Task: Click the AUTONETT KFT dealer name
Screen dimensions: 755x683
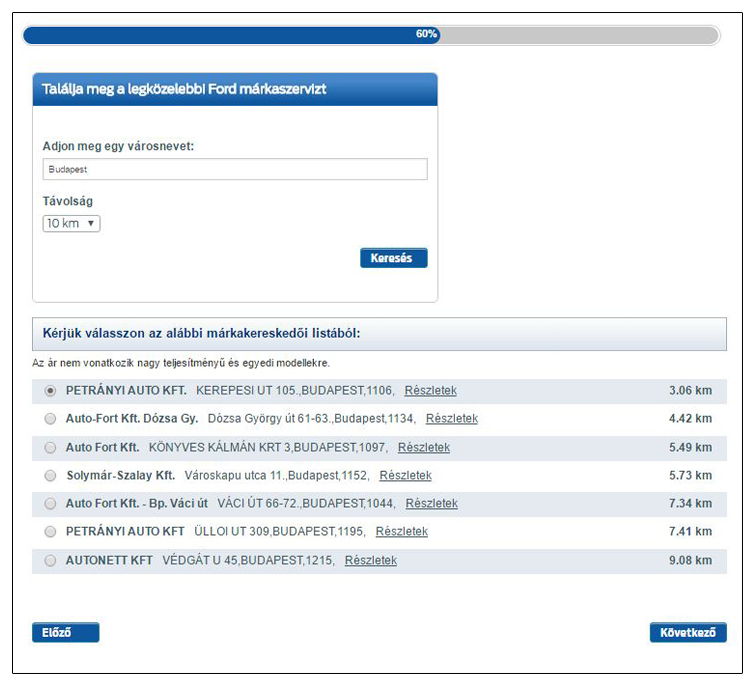Action: (109, 560)
